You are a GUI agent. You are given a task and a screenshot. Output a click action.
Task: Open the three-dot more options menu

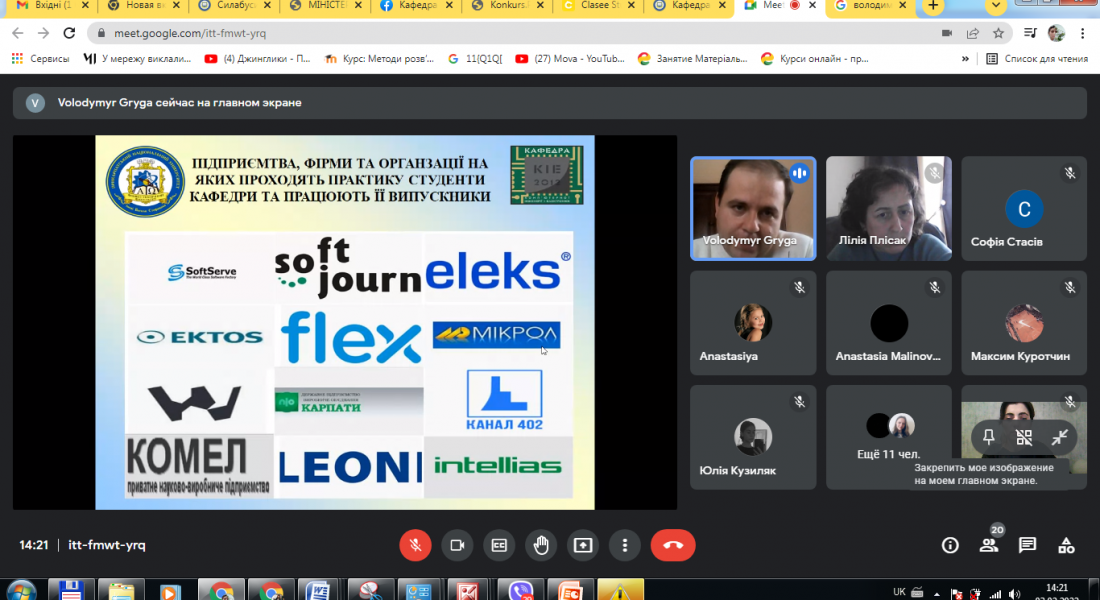click(x=625, y=545)
